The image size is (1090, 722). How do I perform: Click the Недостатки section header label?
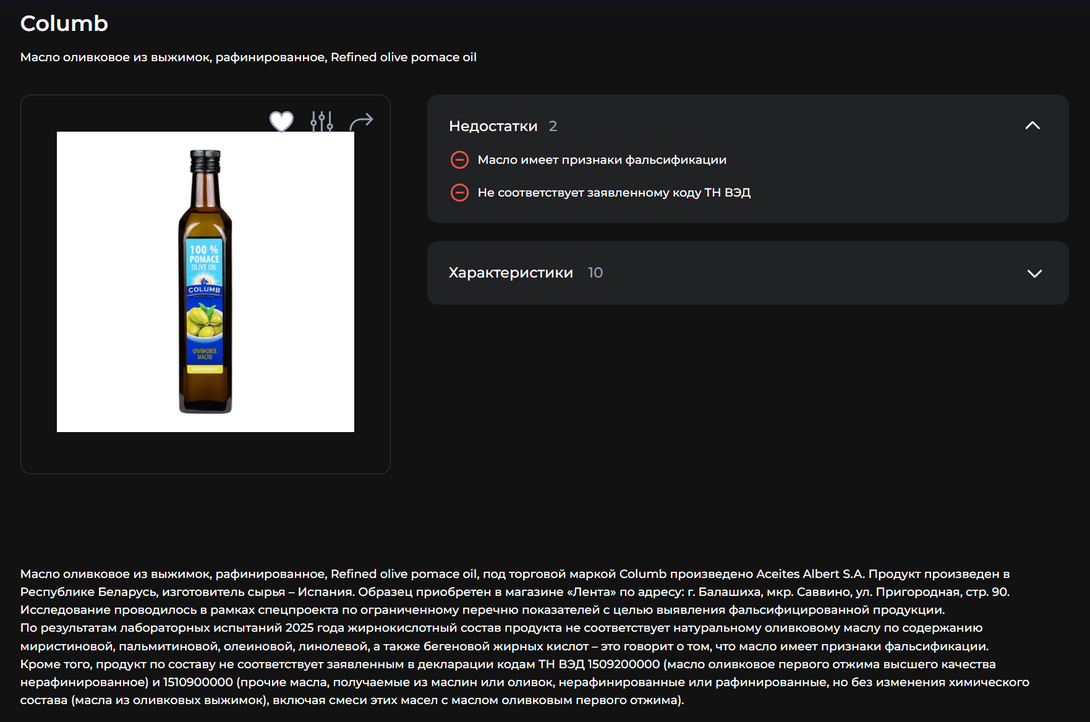coord(493,126)
